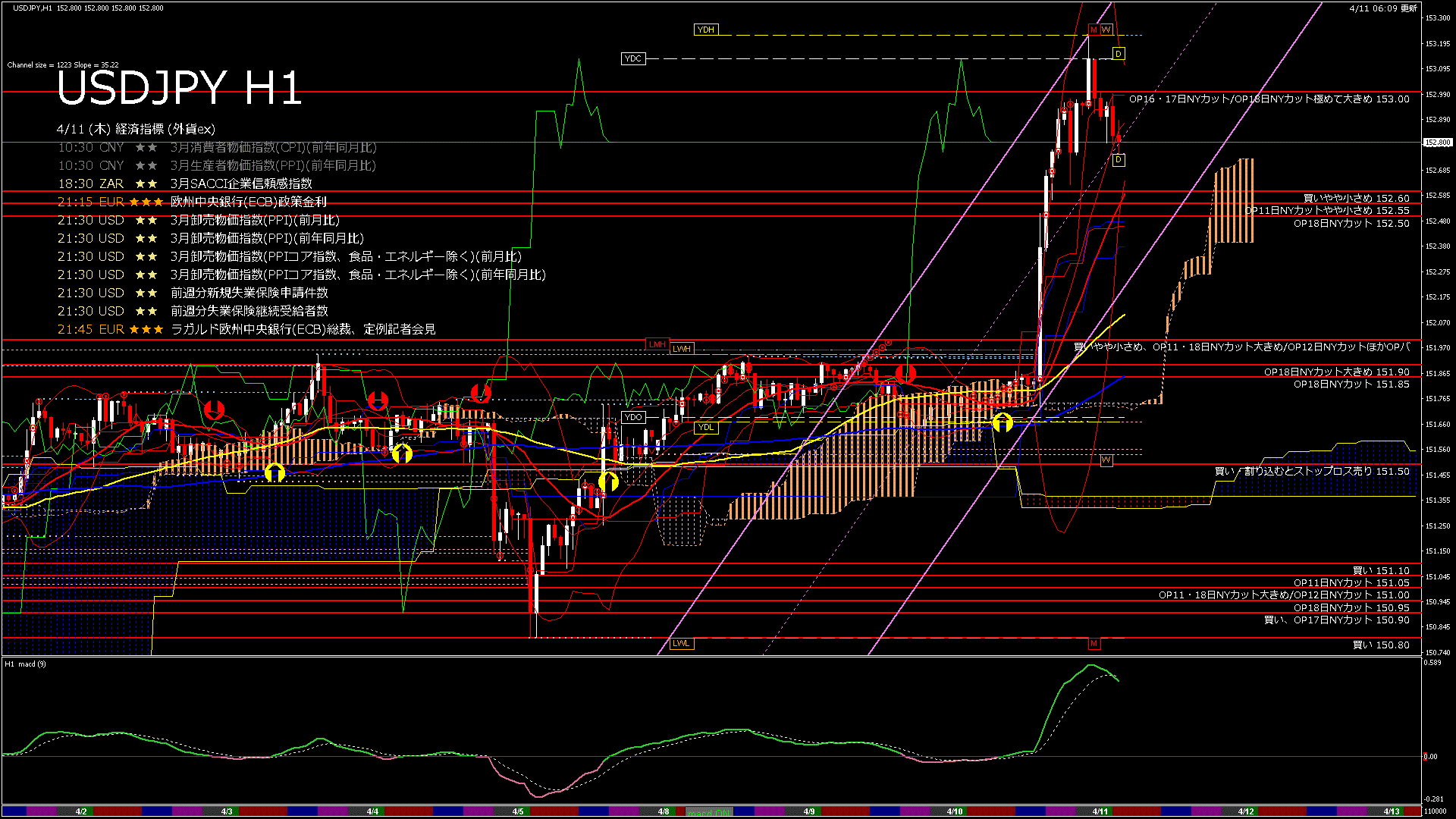
Task: Select the ECB policy rate event row
Action: (248, 202)
